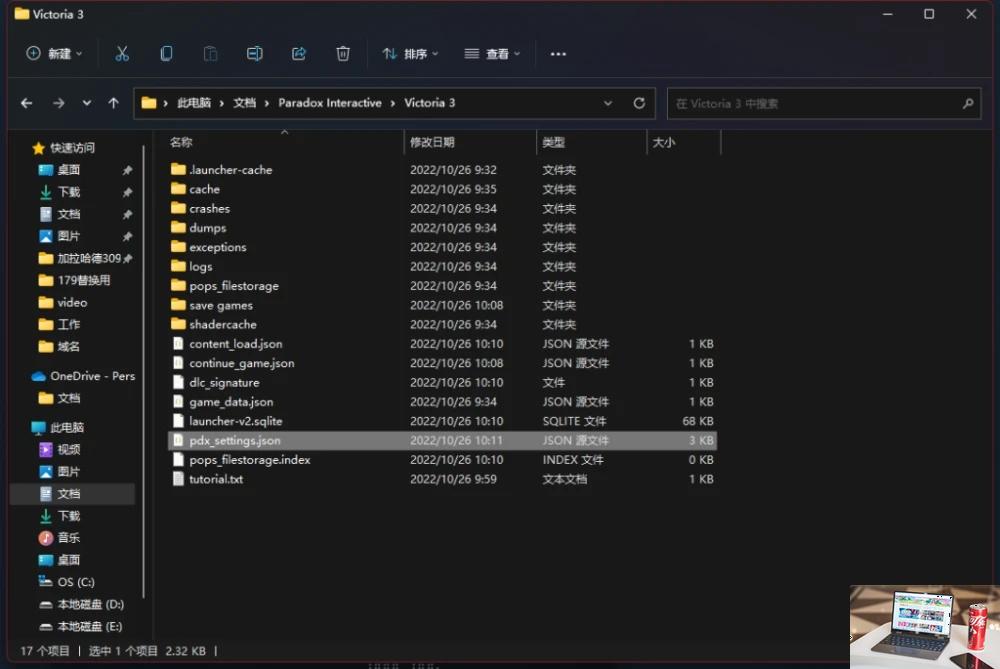Open the 排序 (Sort) dropdown
The height and width of the screenshot is (669, 1000).
[x=410, y=54]
